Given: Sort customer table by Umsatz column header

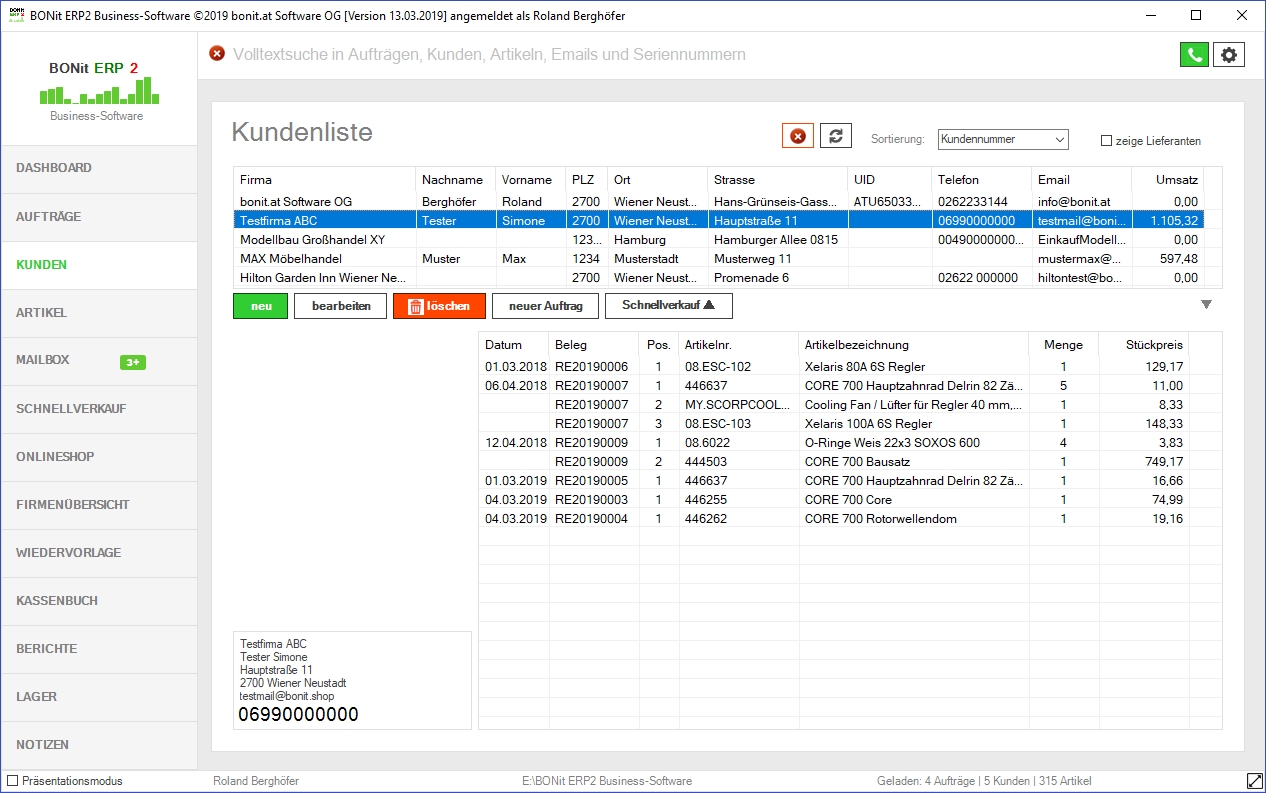Looking at the screenshot, I should pyautogui.click(x=1167, y=180).
